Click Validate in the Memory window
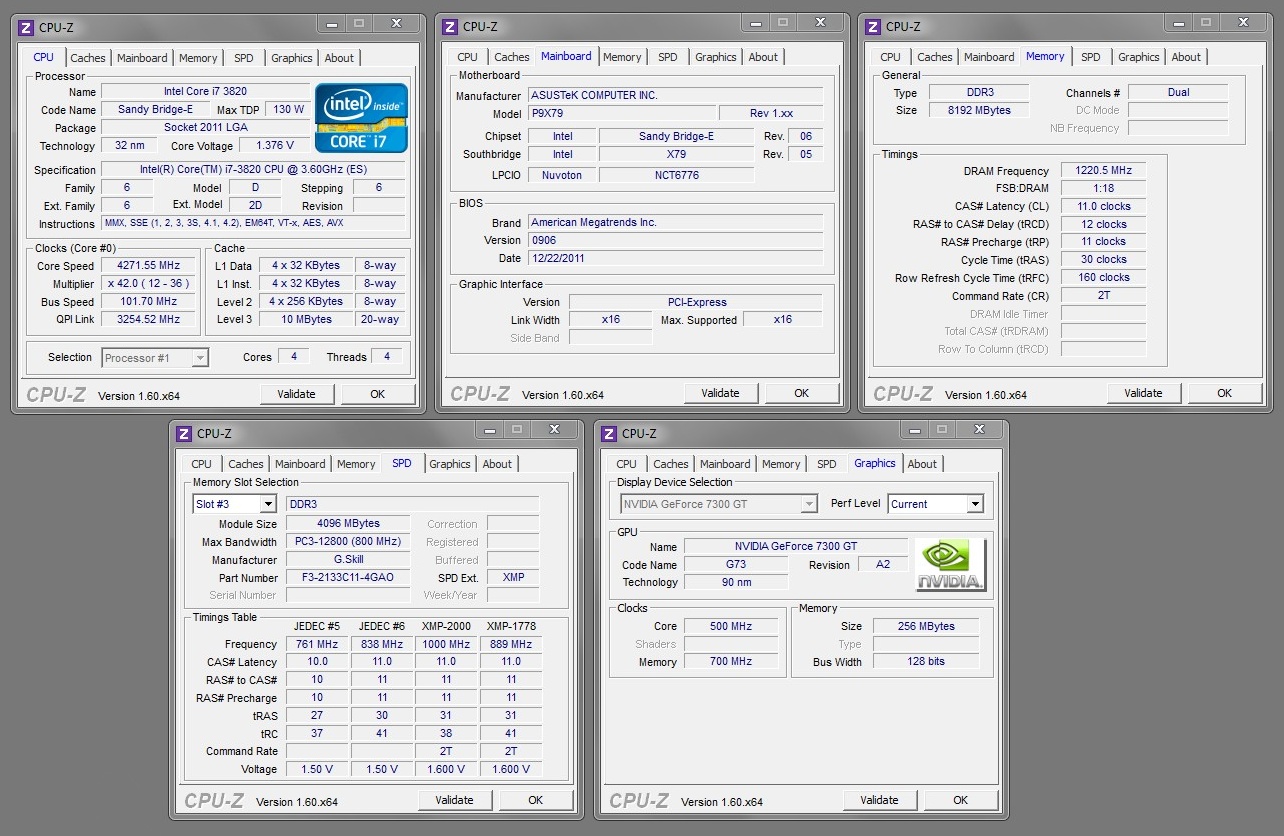The image size is (1284, 836). (1143, 393)
